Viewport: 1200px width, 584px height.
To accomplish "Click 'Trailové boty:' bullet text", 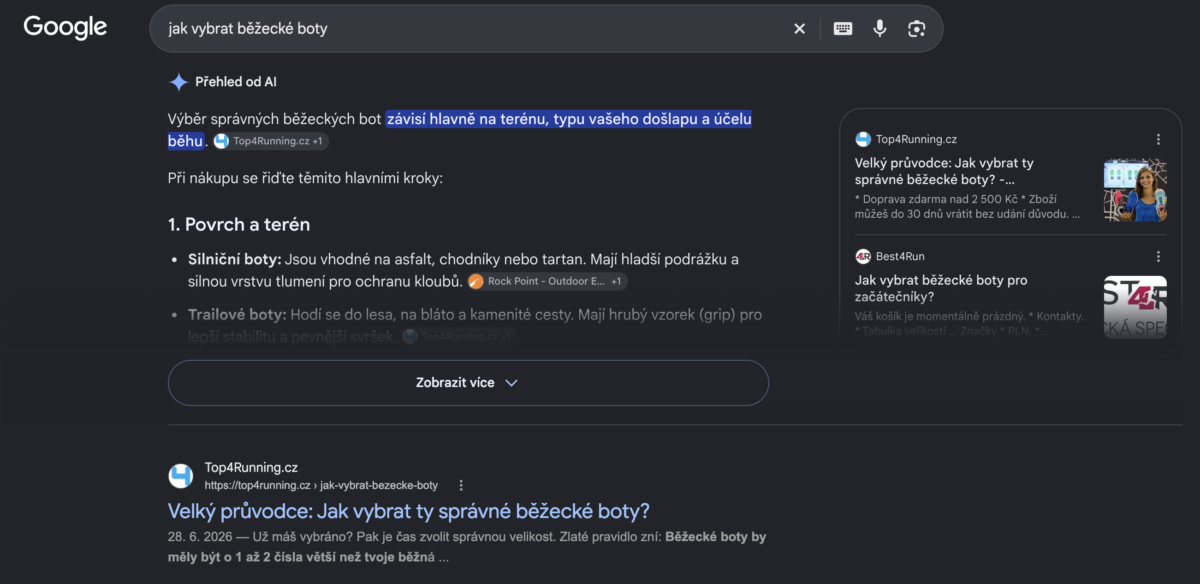I will coord(237,315).
